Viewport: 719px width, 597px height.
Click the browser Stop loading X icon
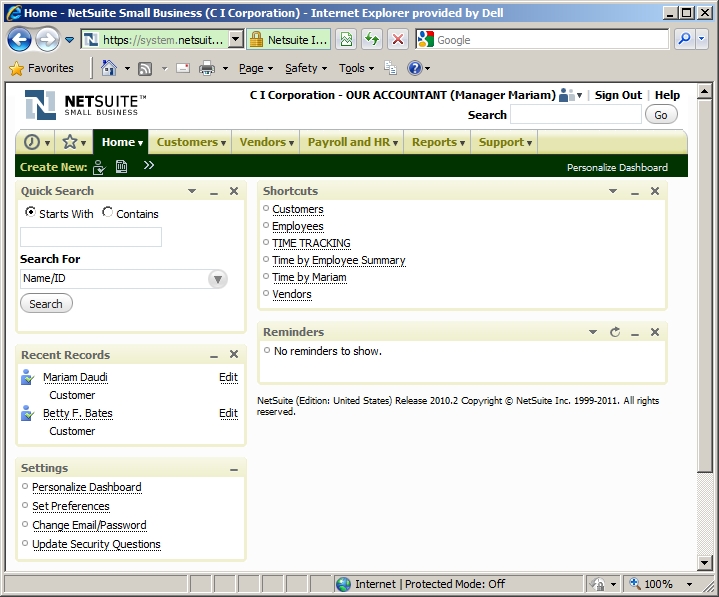point(398,40)
